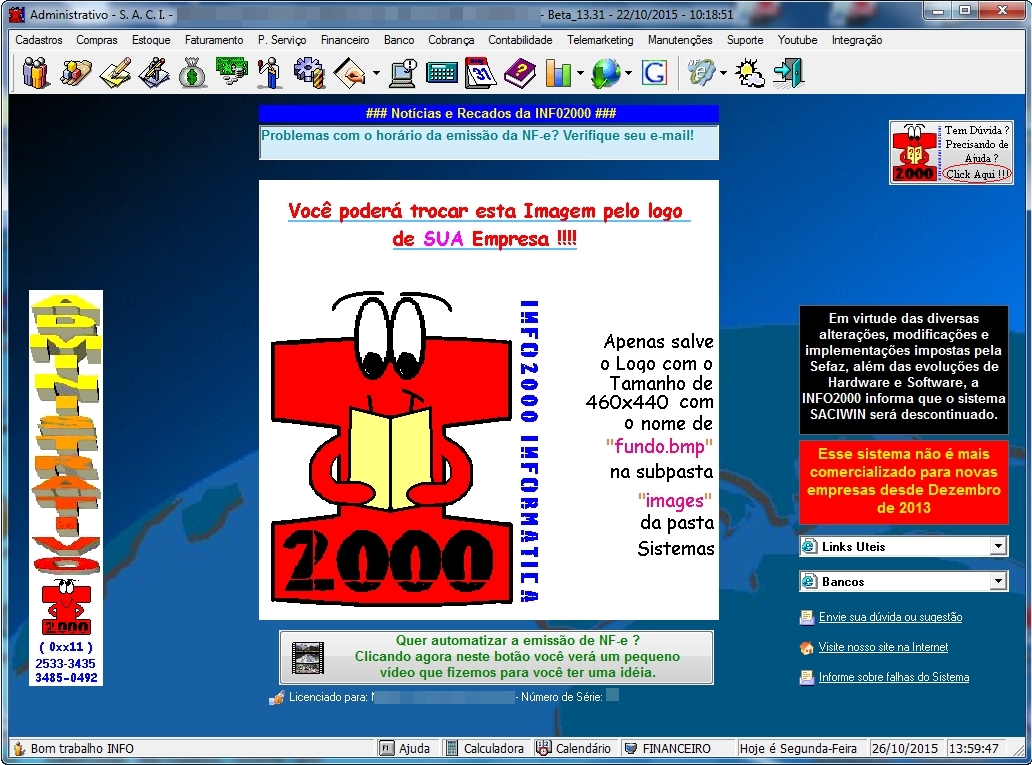Open the Contabilidade menu

coord(520,40)
